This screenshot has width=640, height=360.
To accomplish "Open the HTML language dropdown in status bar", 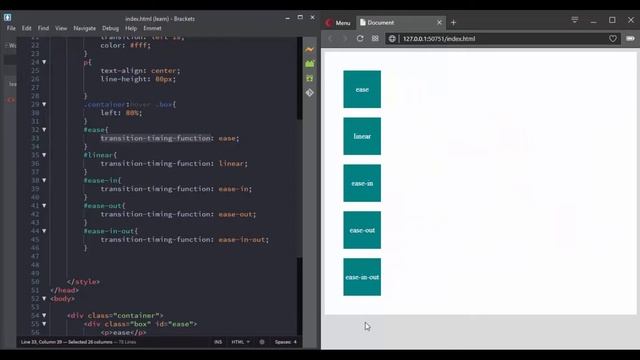I will 240,342.
